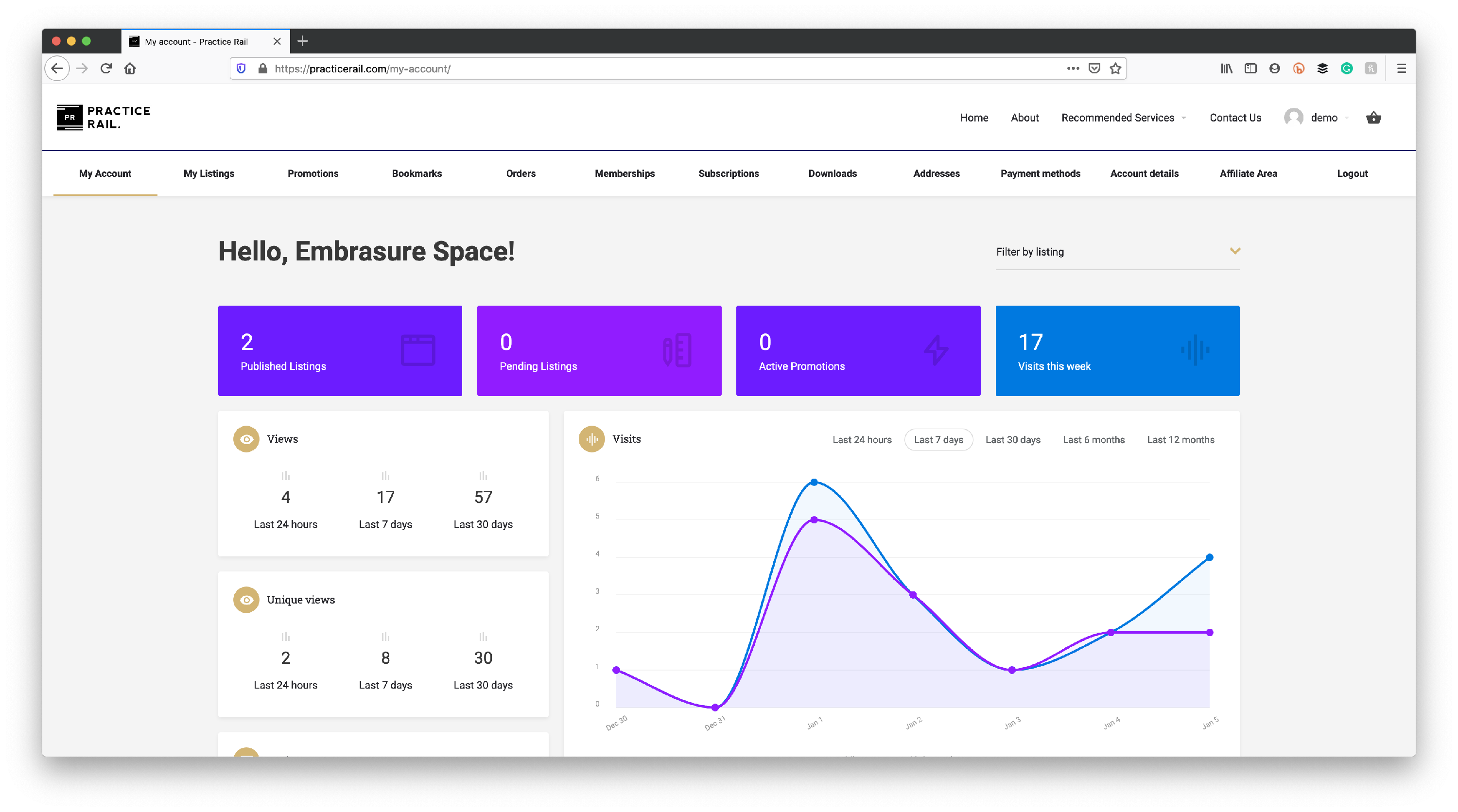Open Firefox hamburger menu
This screenshot has width=1458, height=812.
tap(1401, 69)
